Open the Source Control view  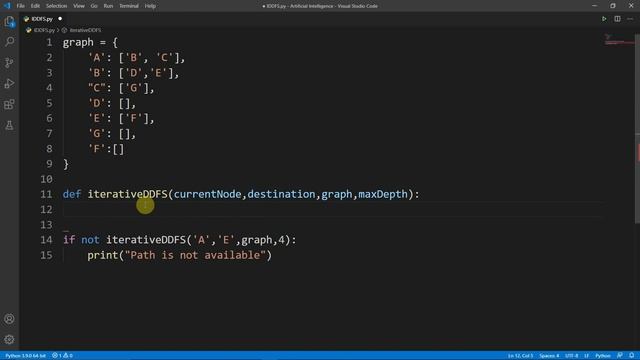coord(9,62)
